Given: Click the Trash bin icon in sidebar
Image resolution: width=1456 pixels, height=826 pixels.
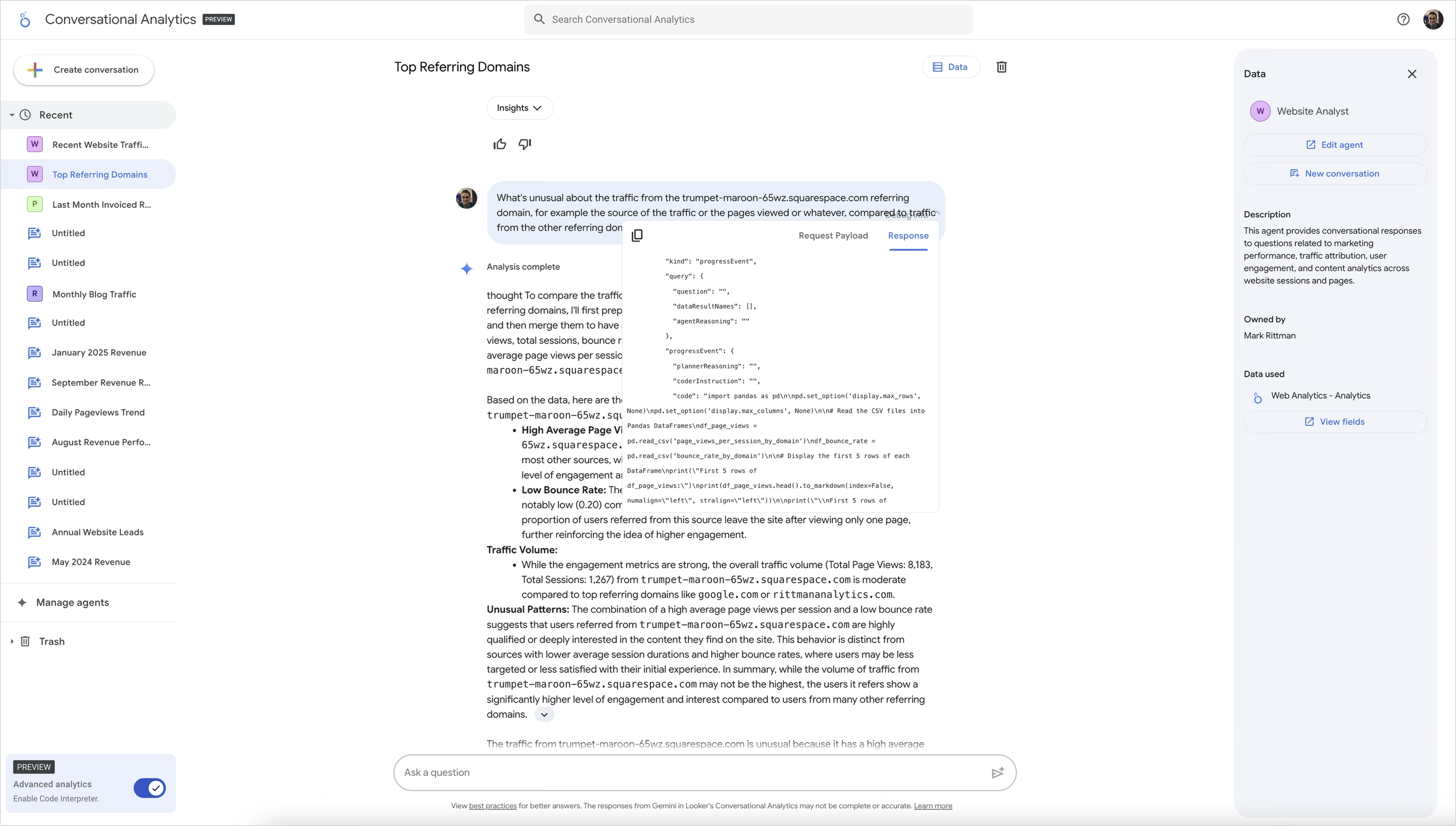Looking at the screenshot, I should pos(25,641).
